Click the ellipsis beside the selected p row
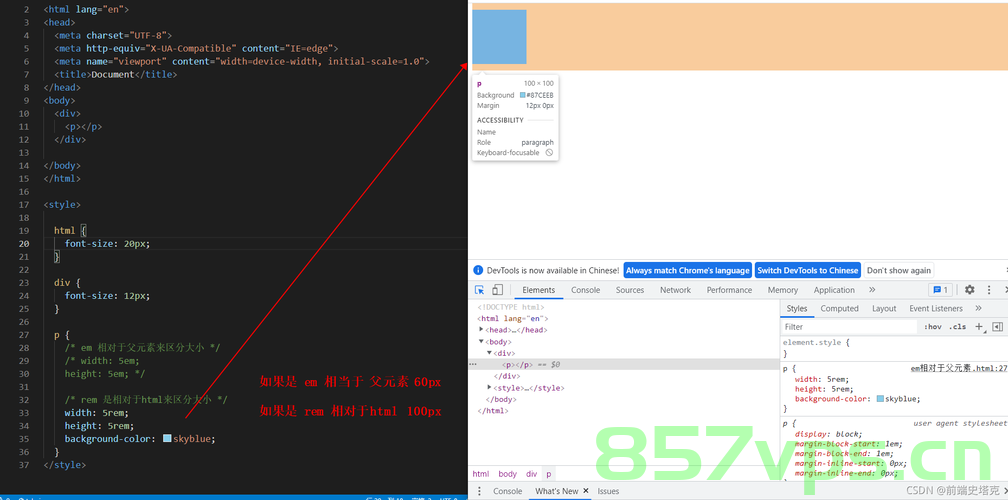 click(472, 364)
